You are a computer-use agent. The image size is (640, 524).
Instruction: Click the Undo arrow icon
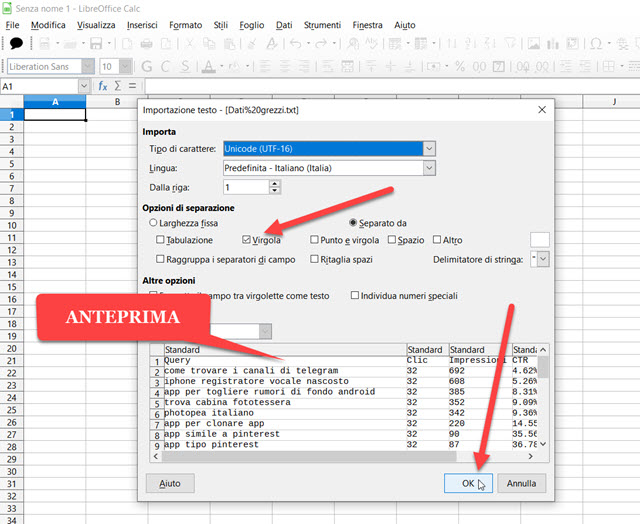pos(296,43)
